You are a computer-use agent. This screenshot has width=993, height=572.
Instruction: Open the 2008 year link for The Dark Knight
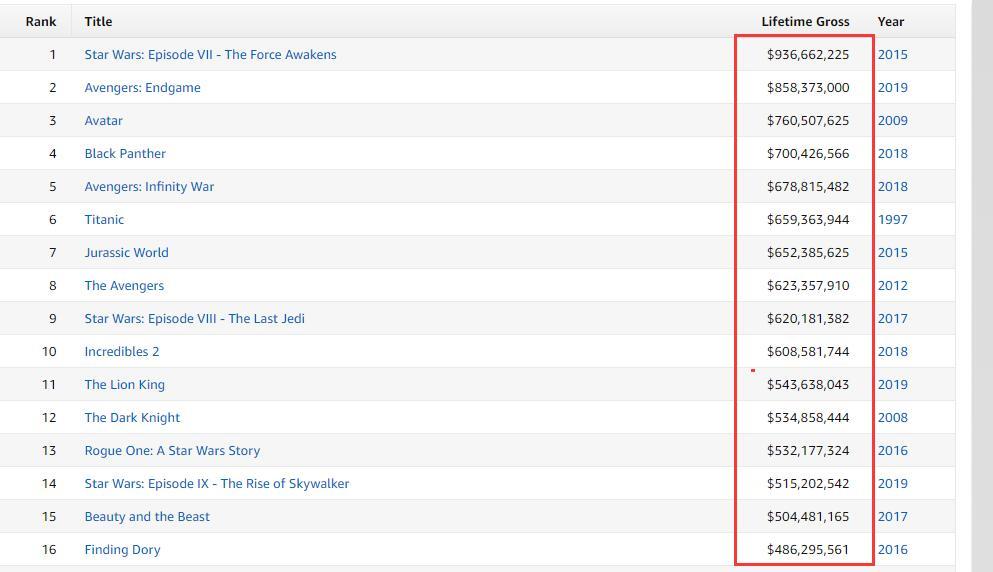pos(892,417)
